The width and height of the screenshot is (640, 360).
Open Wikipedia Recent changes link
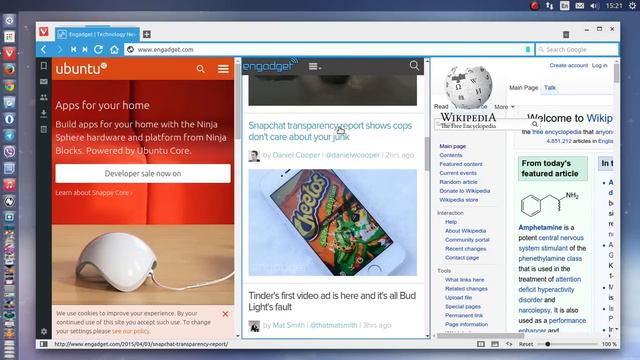click(x=465, y=249)
